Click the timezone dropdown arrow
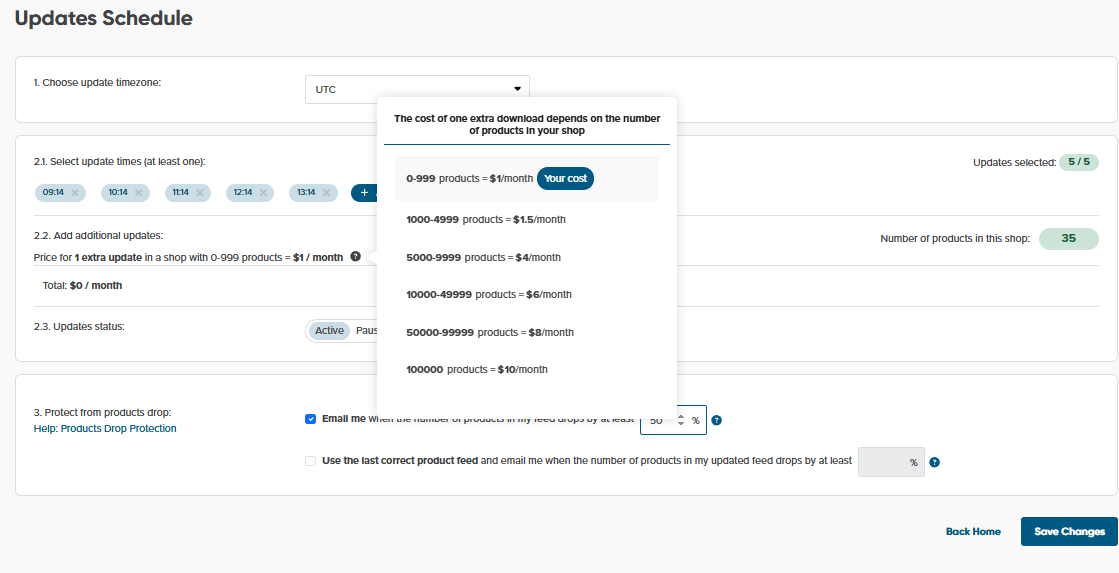 click(518, 89)
